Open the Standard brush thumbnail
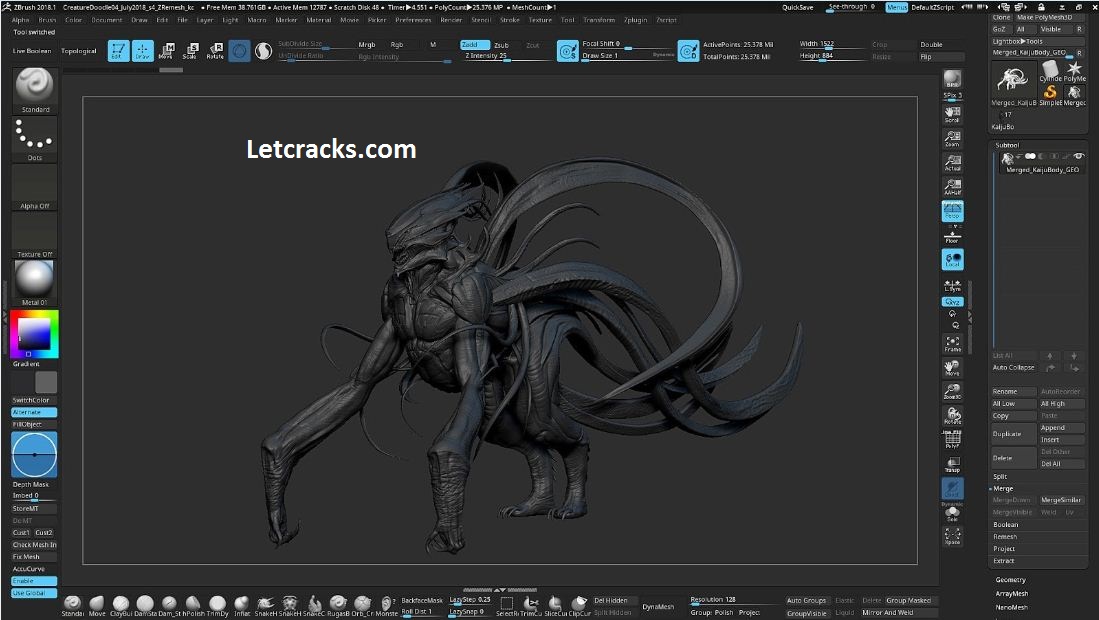The image size is (1099, 620). pyautogui.click(x=34, y=90)
